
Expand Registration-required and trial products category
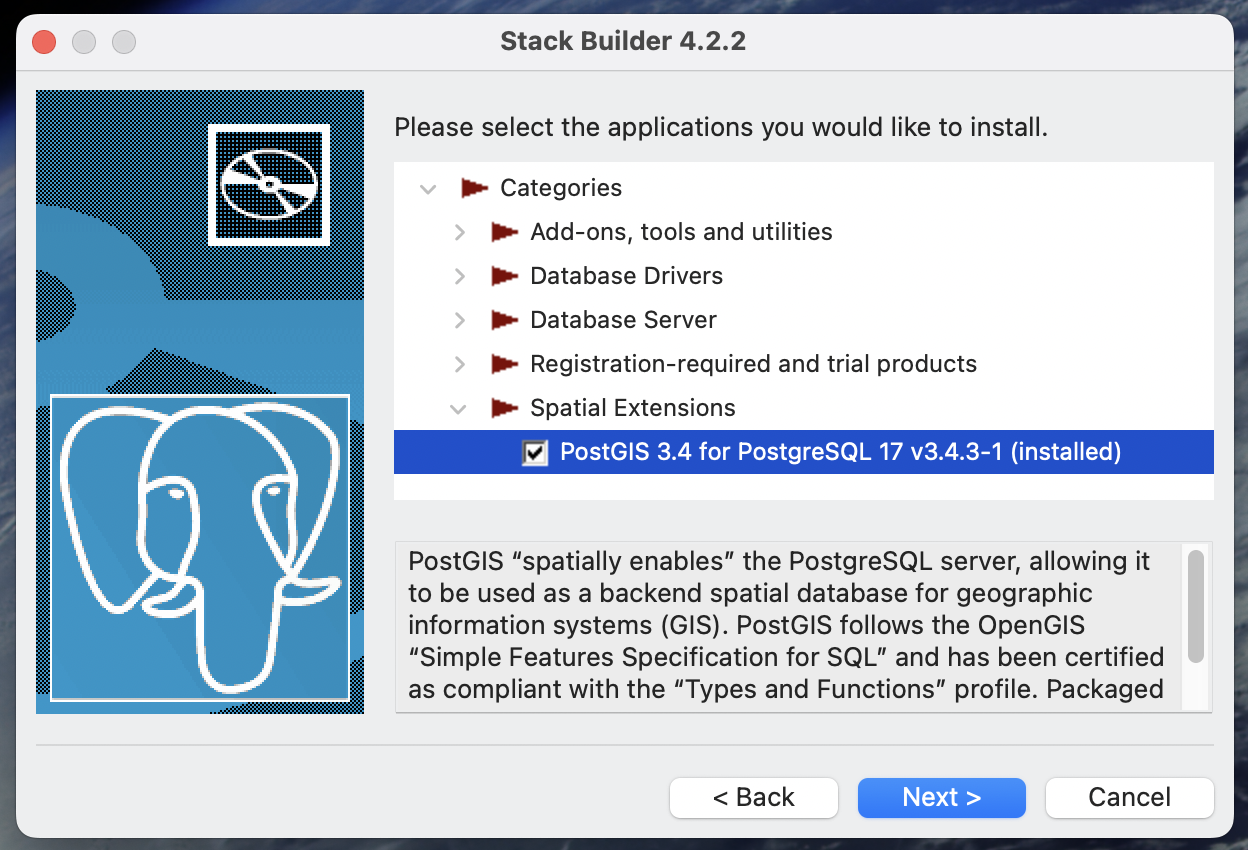click(459, 364)
